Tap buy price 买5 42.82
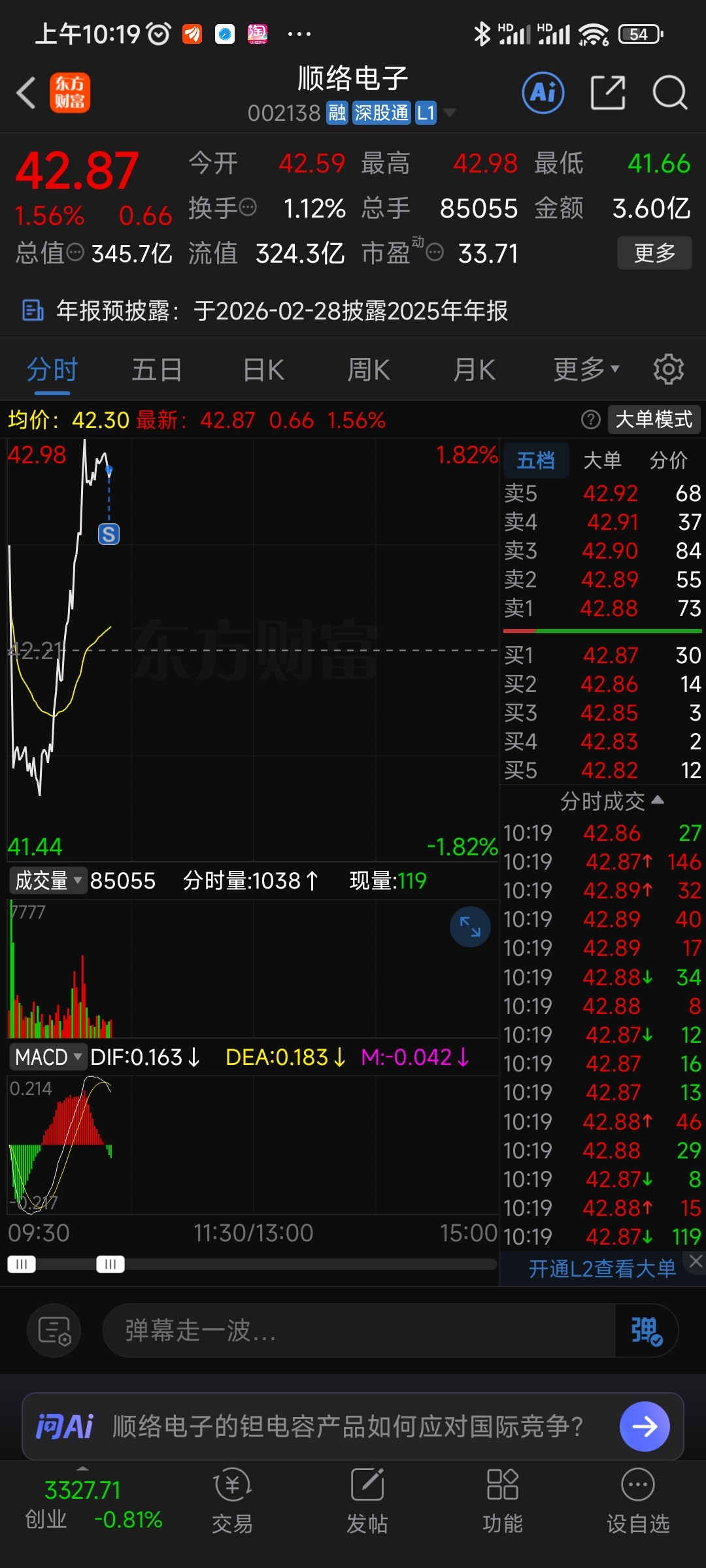The height and width of the screenshot is (1568, 706). click(x=609, y=770)
